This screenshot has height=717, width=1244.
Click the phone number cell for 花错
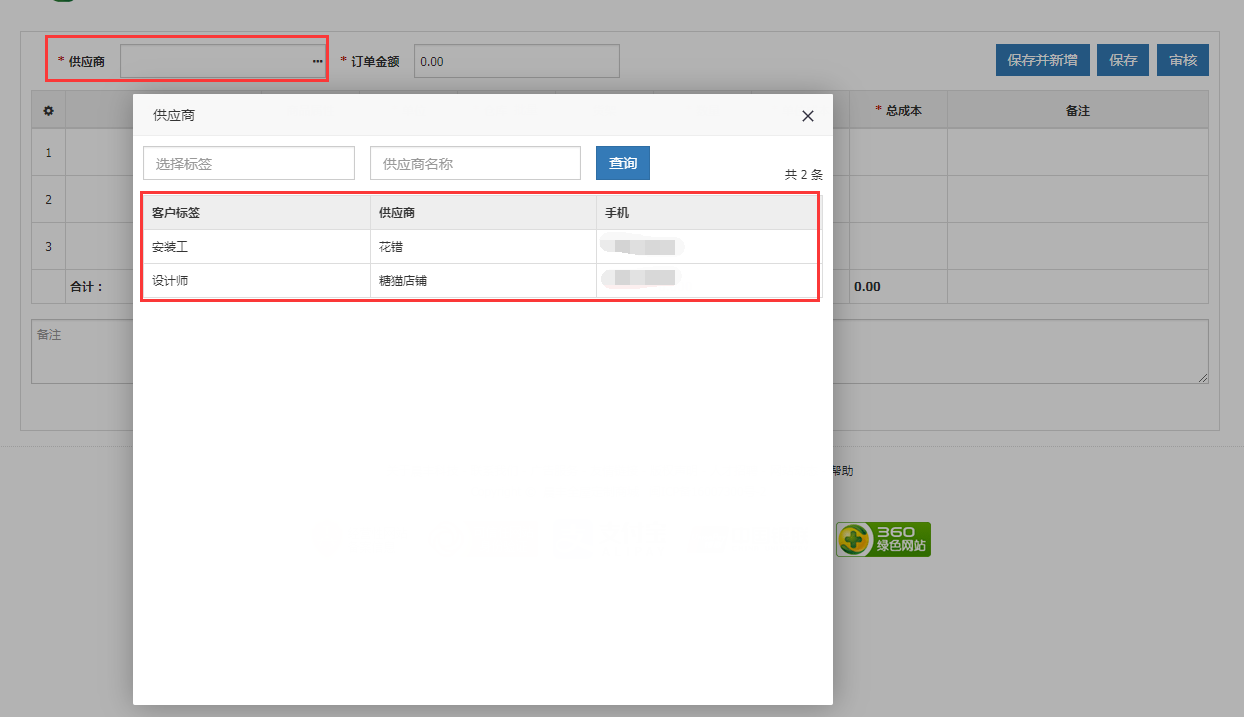coord(707,246)
